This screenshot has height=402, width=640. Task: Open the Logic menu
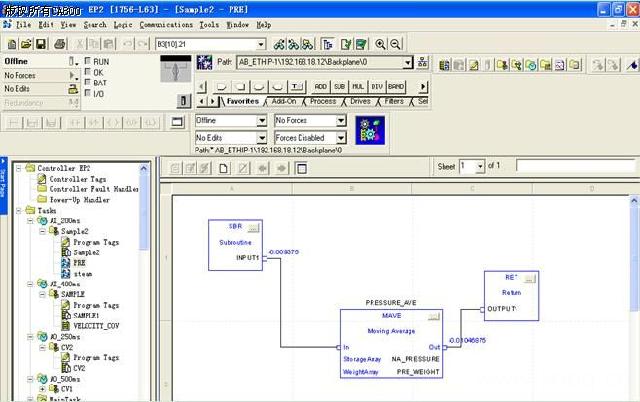(122, 23)
